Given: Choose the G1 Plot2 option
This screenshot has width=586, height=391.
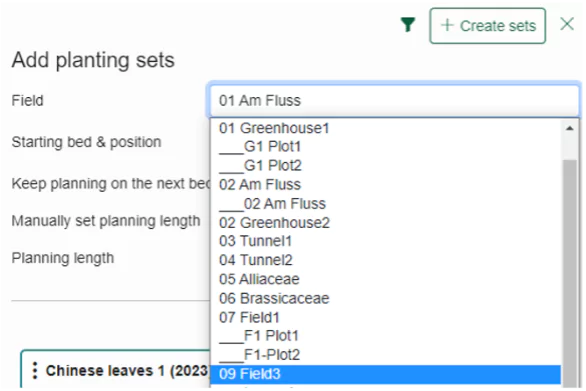Looking at the screenshot, I should (x=386, y=166).
